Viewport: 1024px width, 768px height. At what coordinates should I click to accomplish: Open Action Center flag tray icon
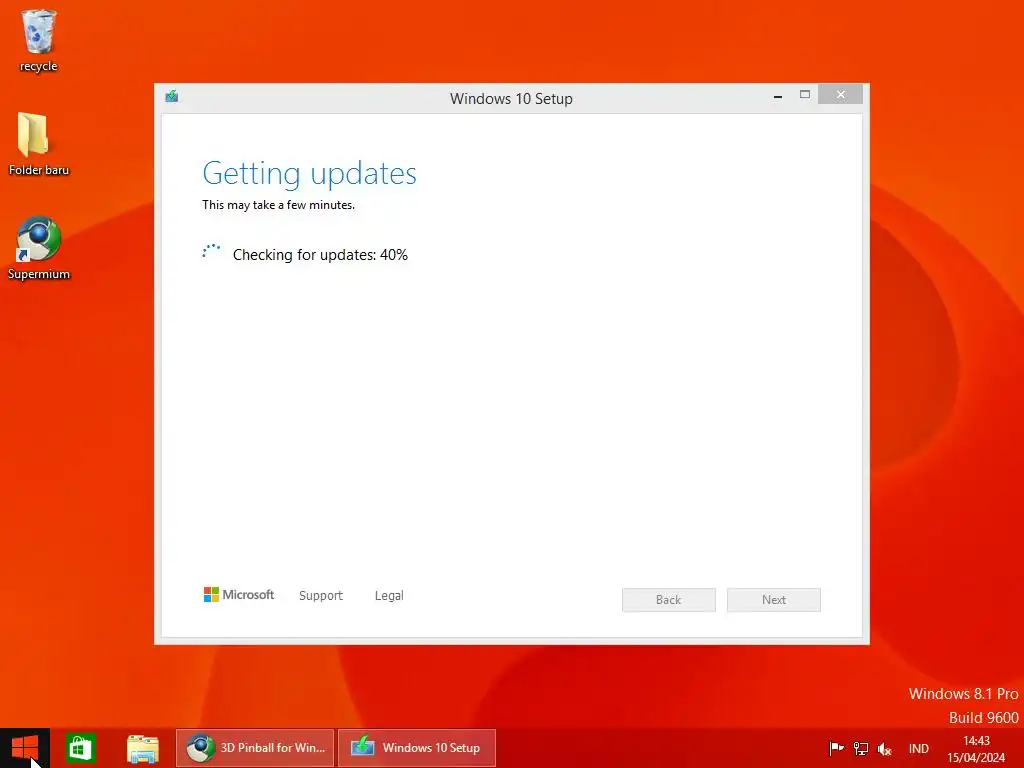[836, 748]
